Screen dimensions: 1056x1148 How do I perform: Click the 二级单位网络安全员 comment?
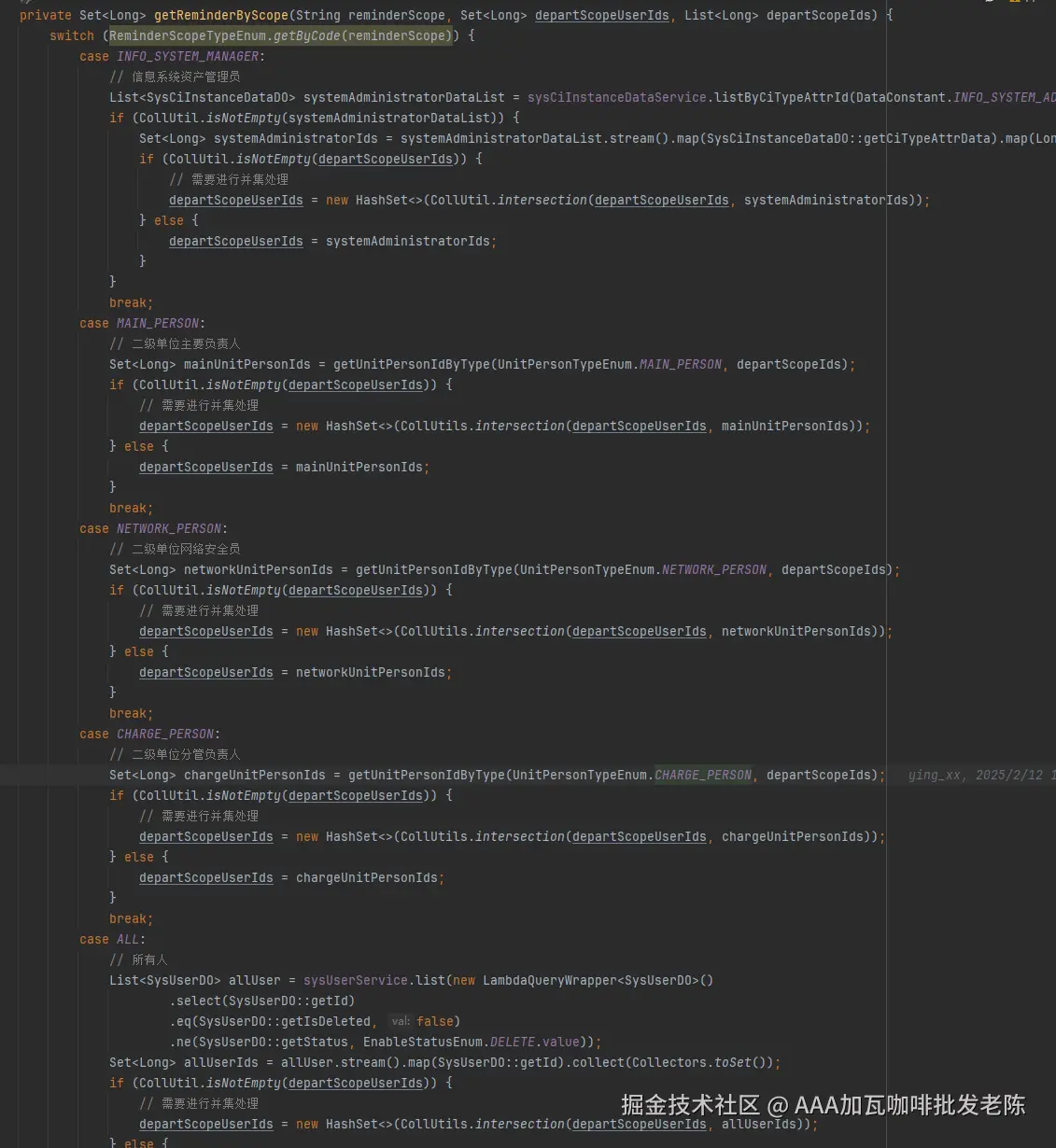(185, 549)
